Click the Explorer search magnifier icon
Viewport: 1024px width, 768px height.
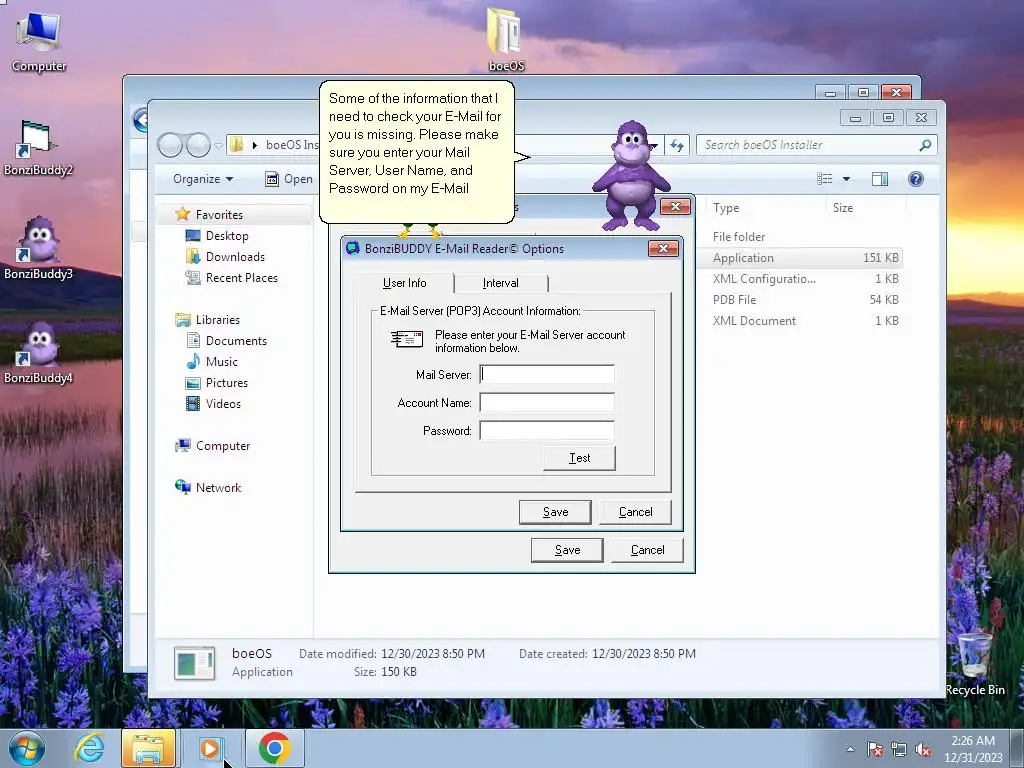click(x=925, y=145)
